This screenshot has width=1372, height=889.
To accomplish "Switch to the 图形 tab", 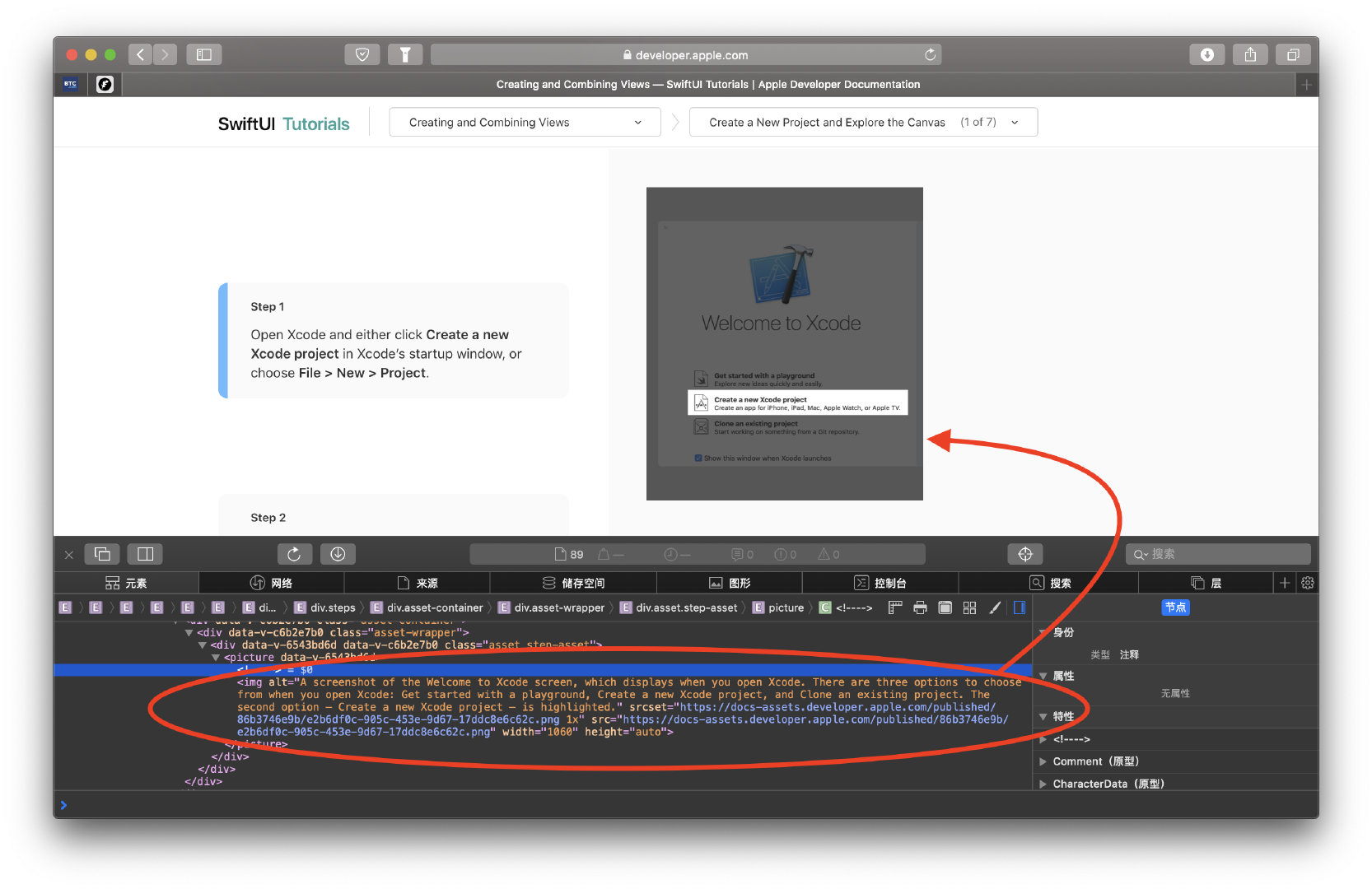I will [730, 583].
